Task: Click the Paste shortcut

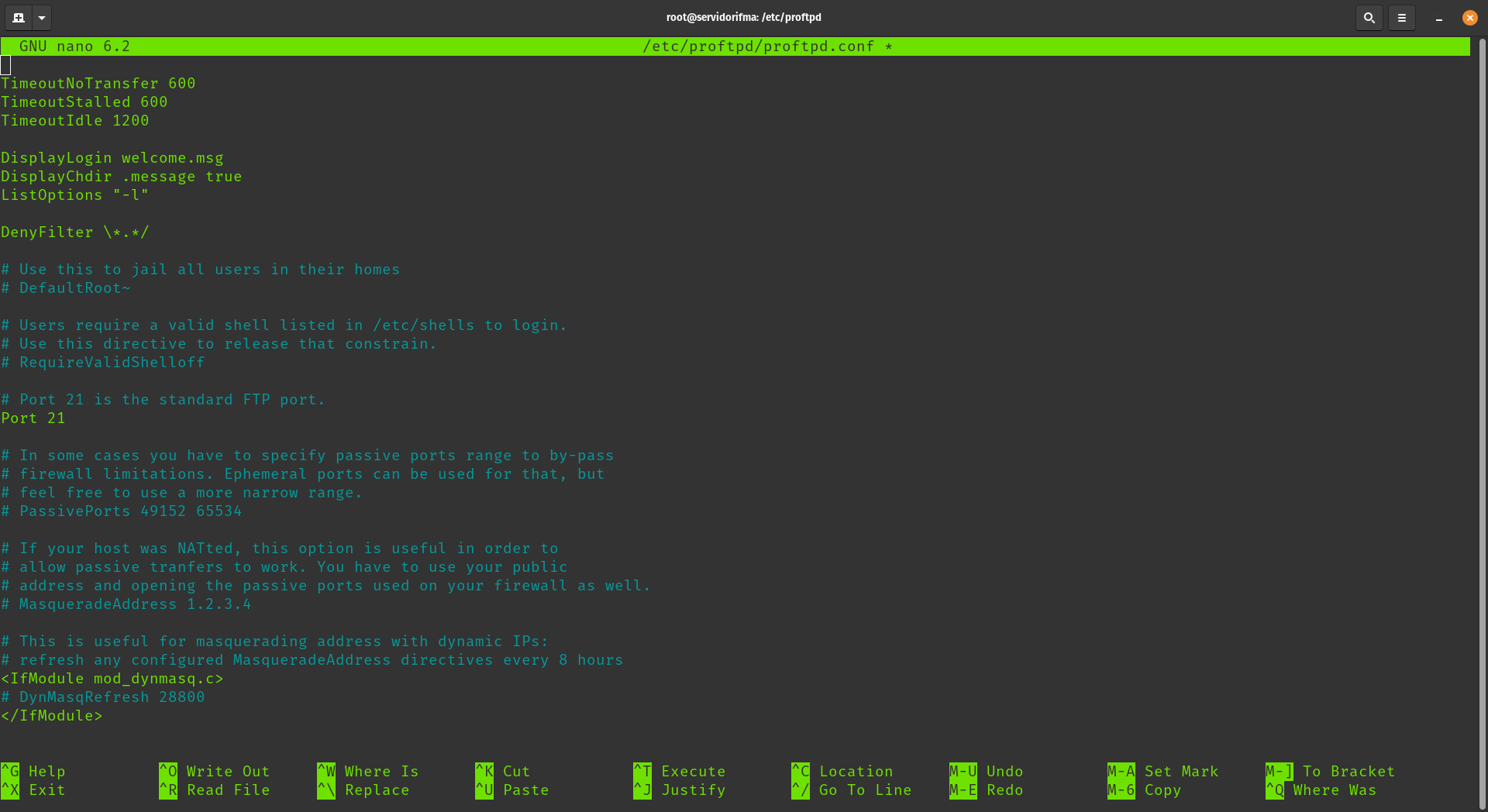Action: (x=511, y=790)
